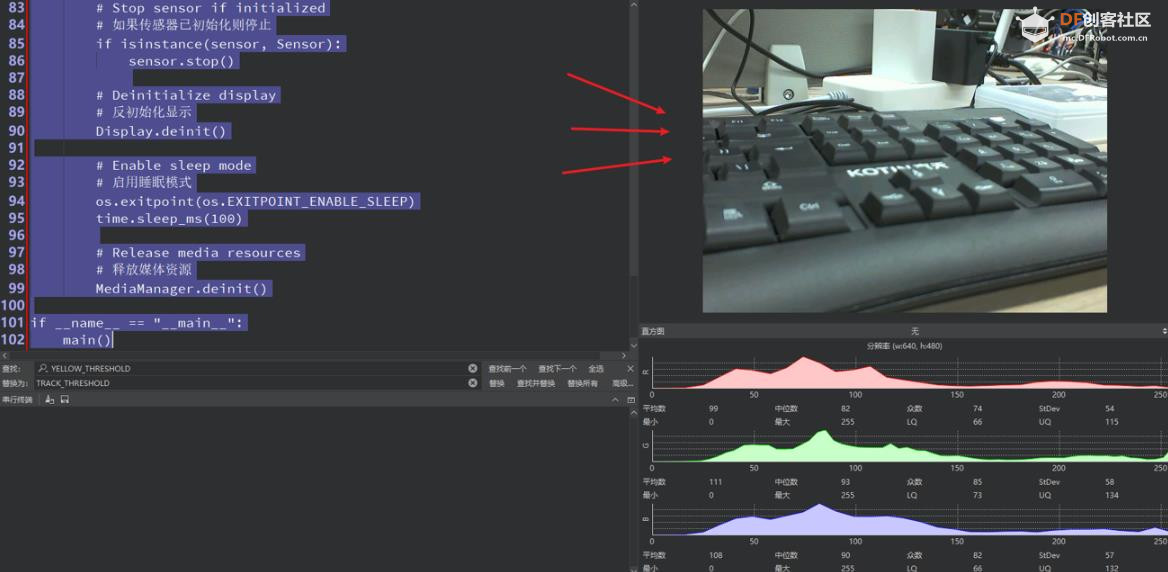Click the 替换 replace button
This screenshot has height=572, width=1168.
497,383
